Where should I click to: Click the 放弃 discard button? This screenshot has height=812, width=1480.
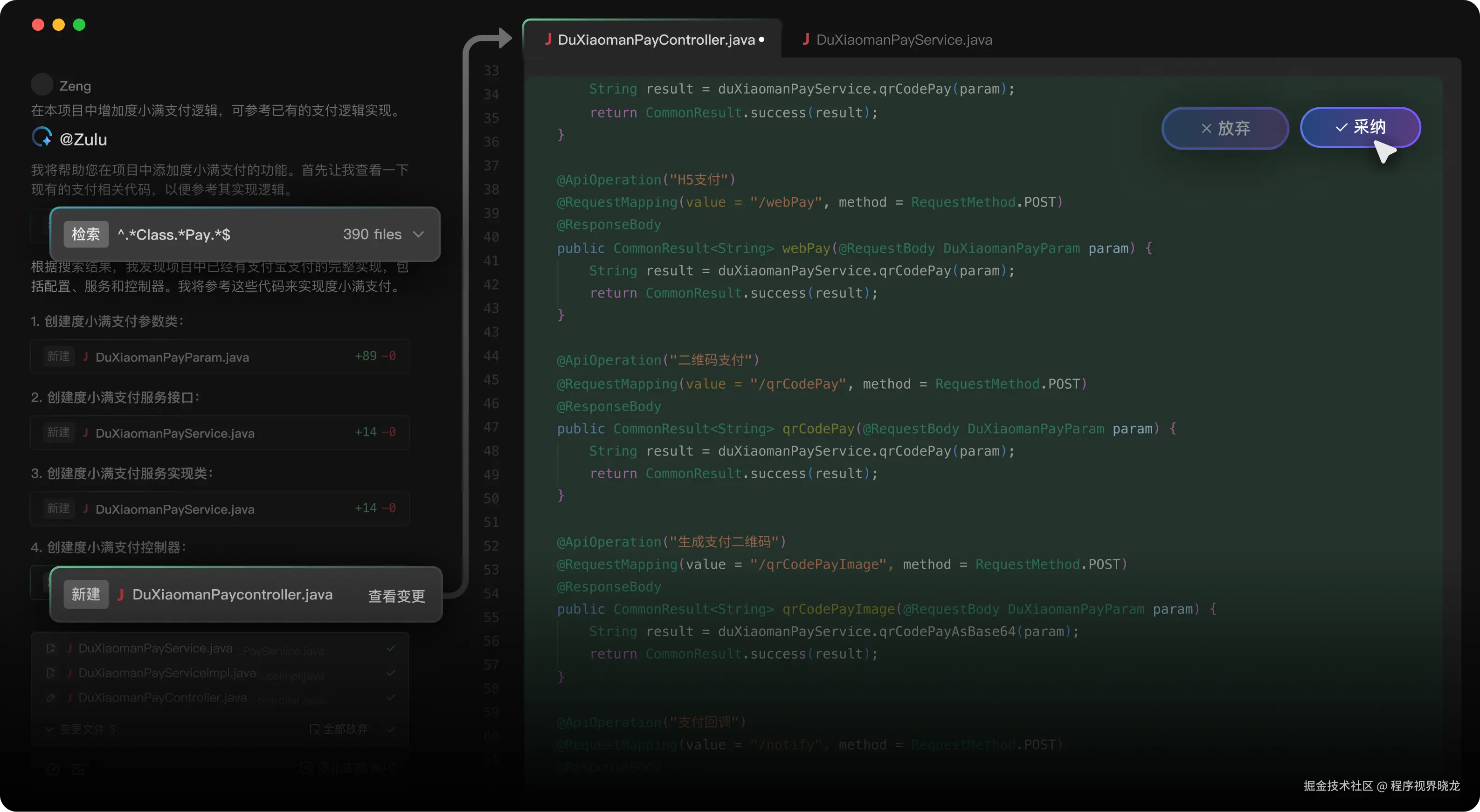(1225, 128)
